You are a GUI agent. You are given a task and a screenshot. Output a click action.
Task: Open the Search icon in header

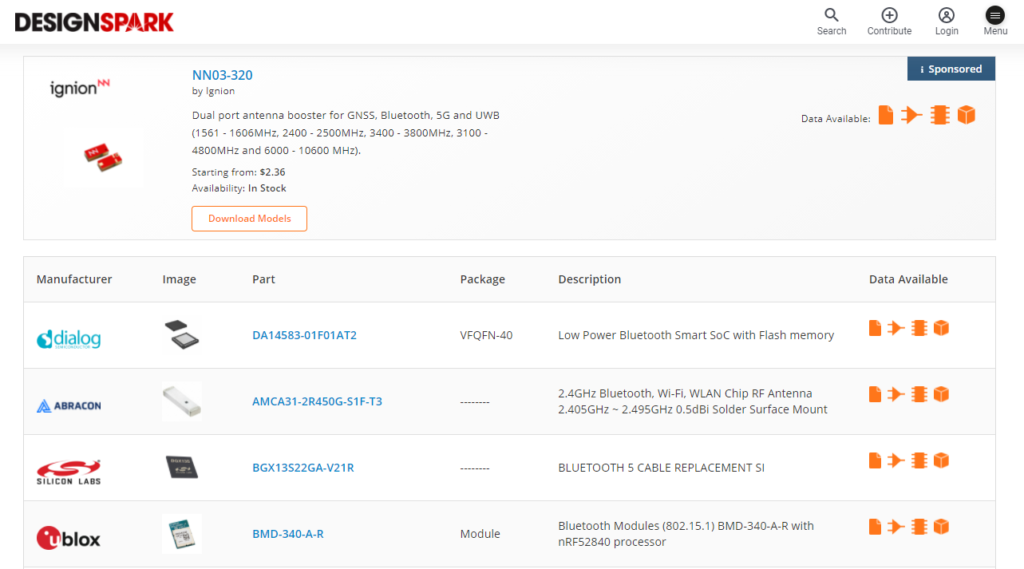click(x=831, y=15)
